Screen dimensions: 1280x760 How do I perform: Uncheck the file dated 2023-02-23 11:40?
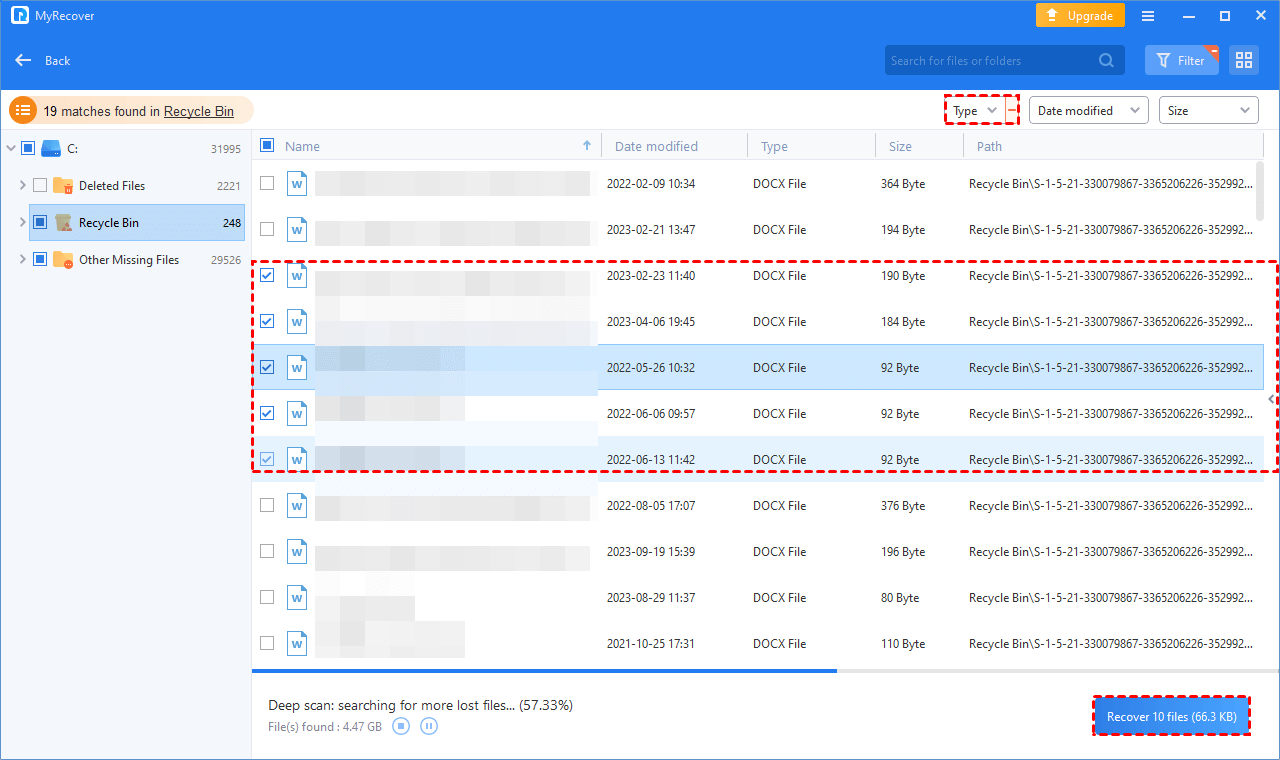pos(267,275)
